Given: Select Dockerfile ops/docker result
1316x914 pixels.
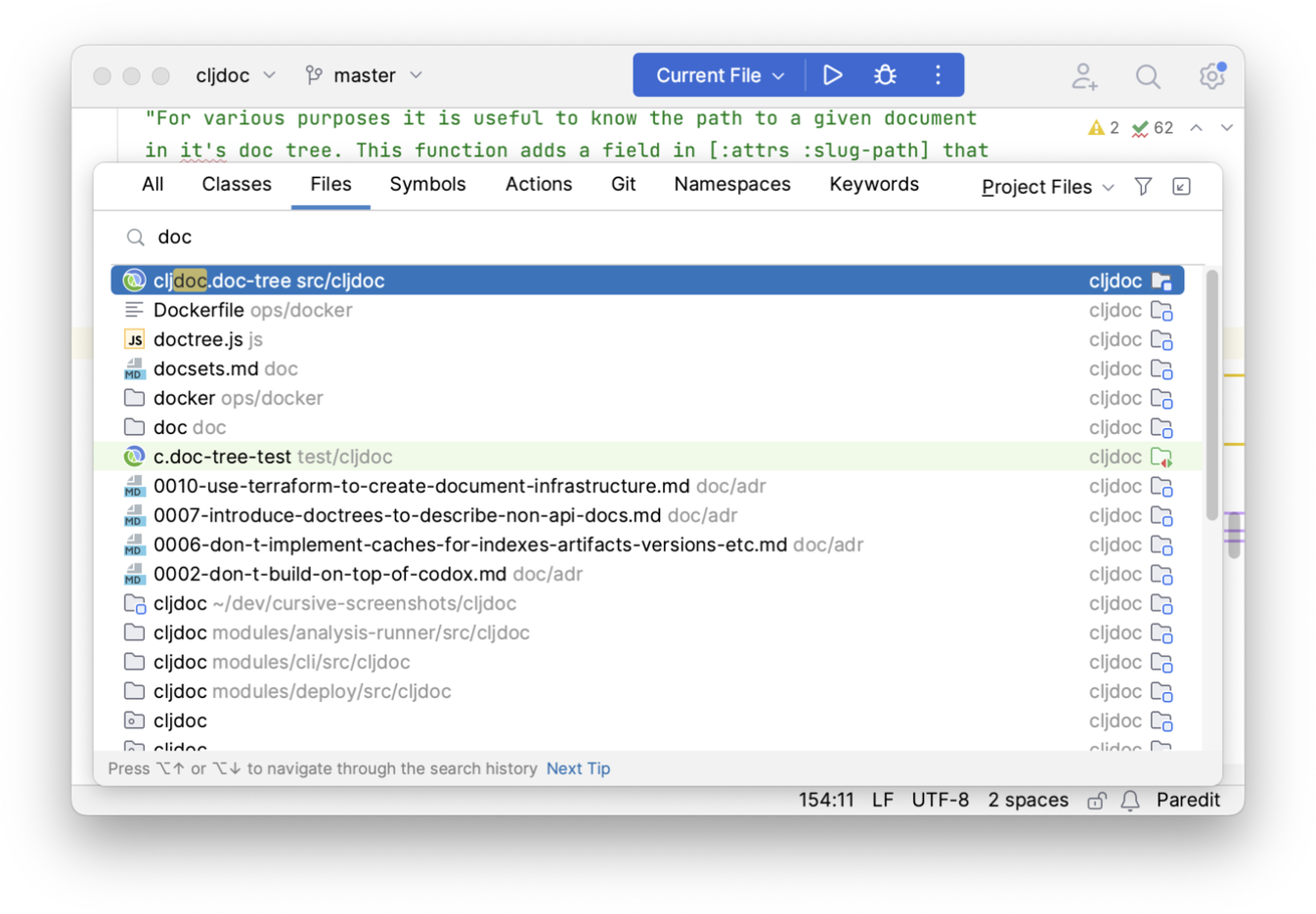Looking at the screenshot, I should pos(647,310).
